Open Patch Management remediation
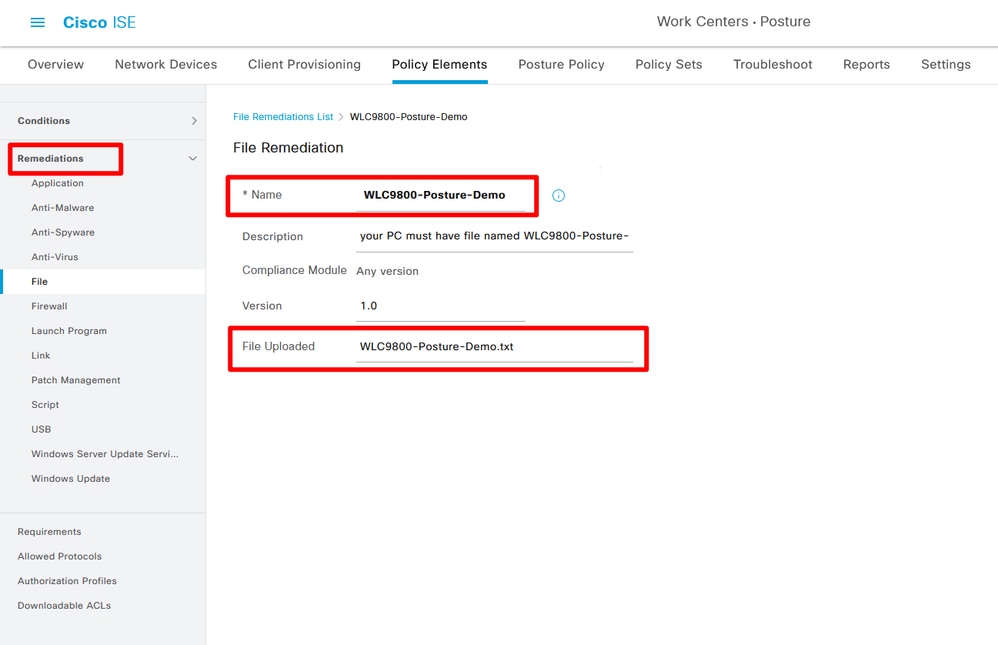The image size is (998, 645). click(x=76, y=380)
